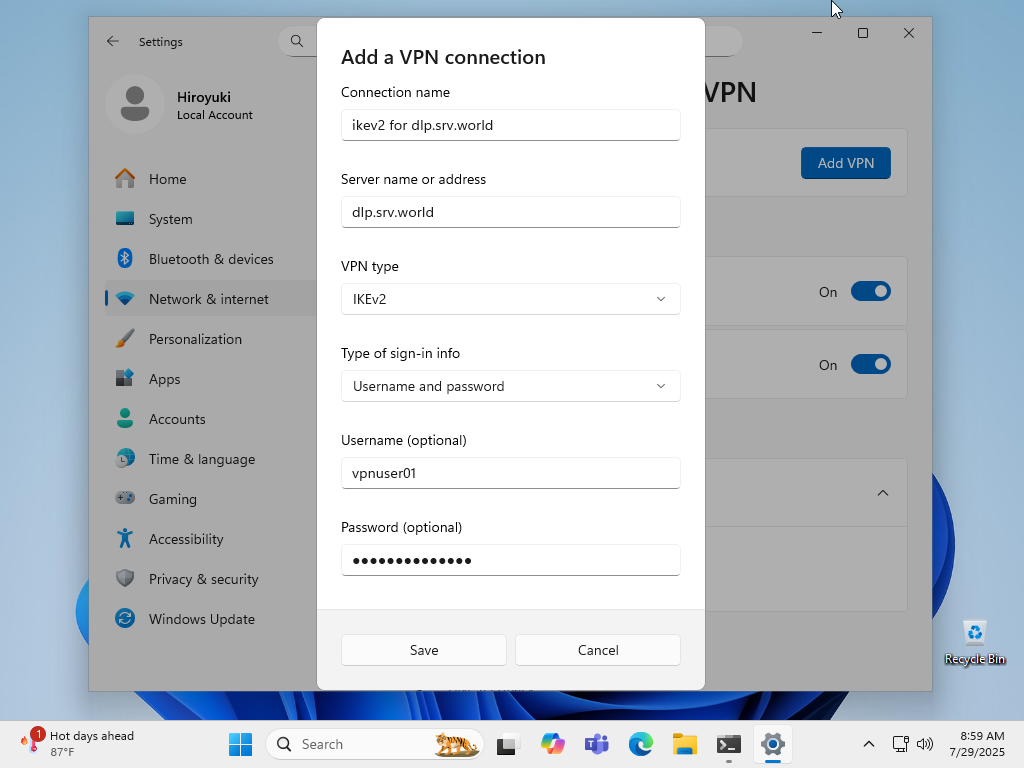Viewport: 1024px width, 768px height.
Task: Open File Explorer from the taskbar
Action: click(685, 744)
